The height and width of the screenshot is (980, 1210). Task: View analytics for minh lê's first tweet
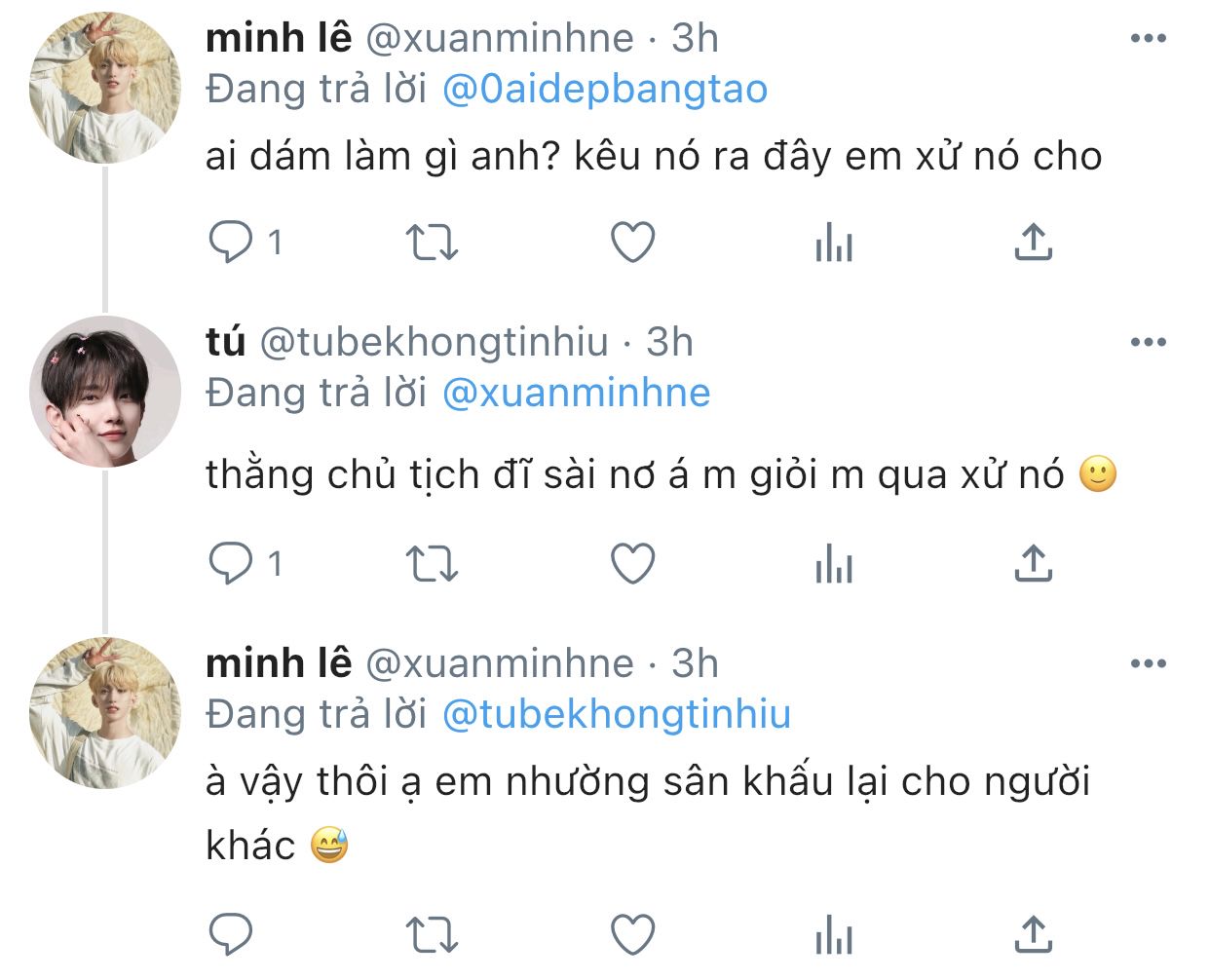pos(834,242)
